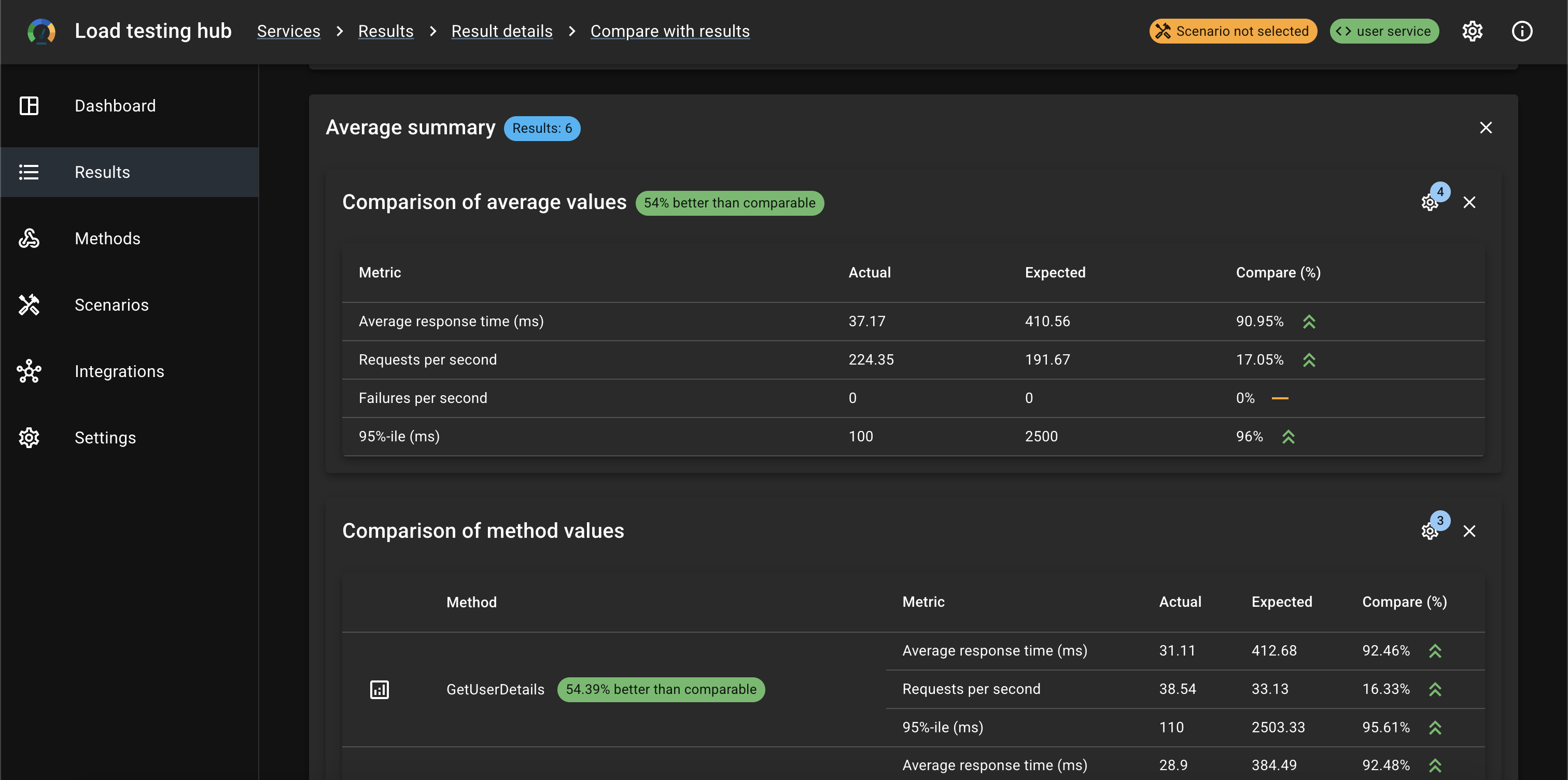Select Methods in the sidebar menu
The width and height of the screenshot is (1568, 780).
point(129,239)
